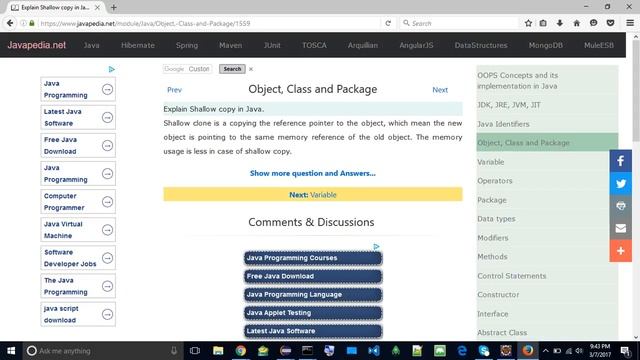Click the Java Programming Courses ad button
Screen dimensions: 640x360
[x=313, y=258]
